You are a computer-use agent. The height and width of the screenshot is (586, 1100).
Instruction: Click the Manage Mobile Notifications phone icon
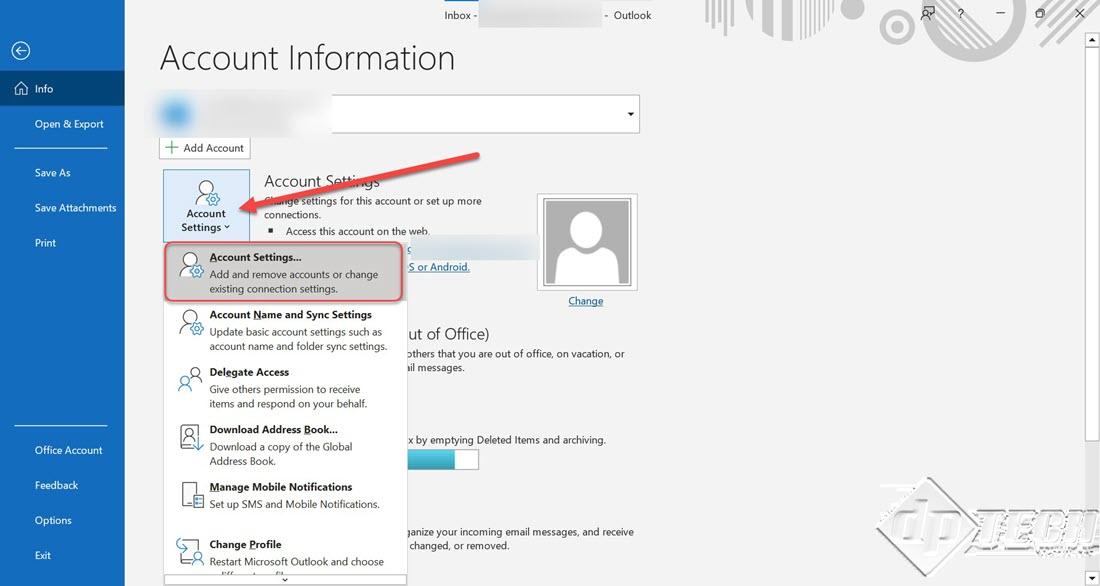[192, 495]
